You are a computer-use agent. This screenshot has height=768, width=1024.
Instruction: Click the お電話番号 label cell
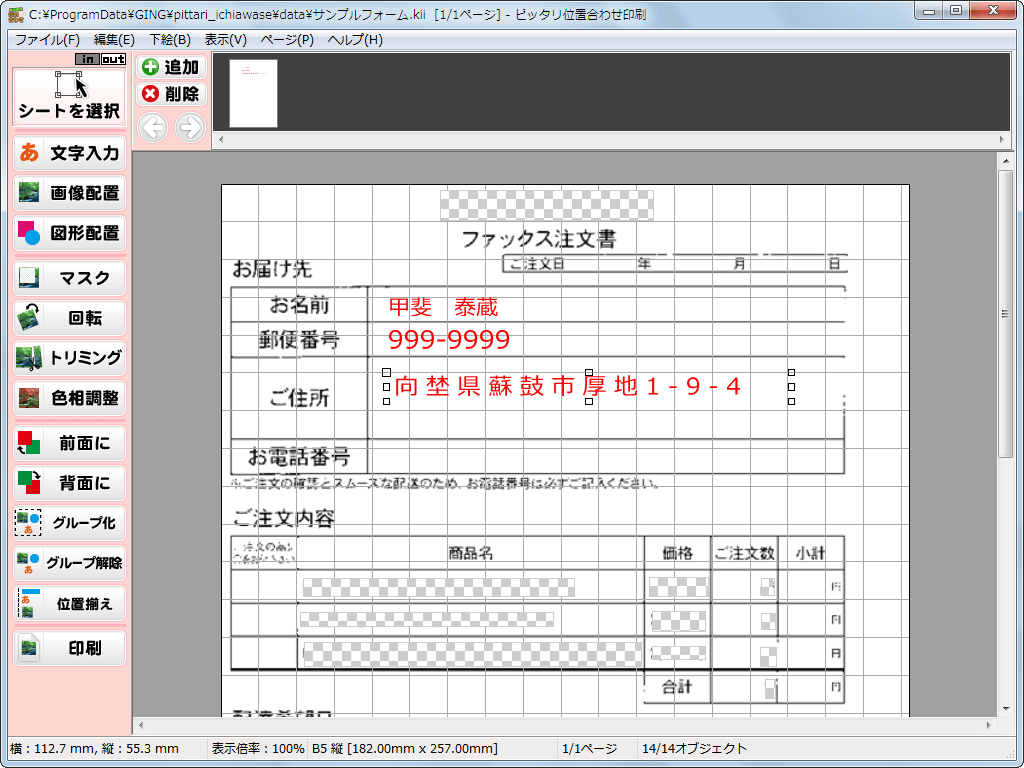[300, 457]
